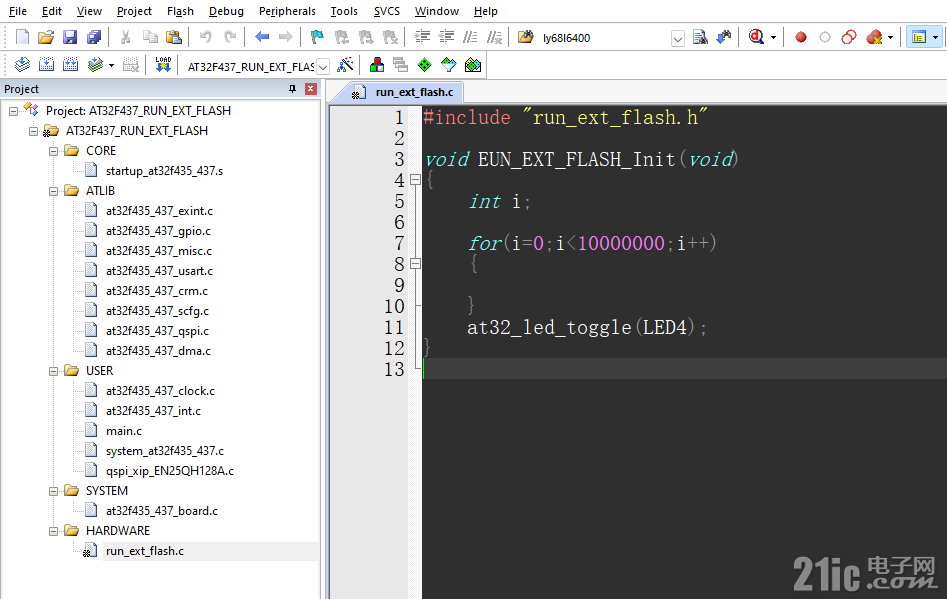This screenshot has height=599, width=947.
Task: Click the Save All icon
Action: (94, 37)
